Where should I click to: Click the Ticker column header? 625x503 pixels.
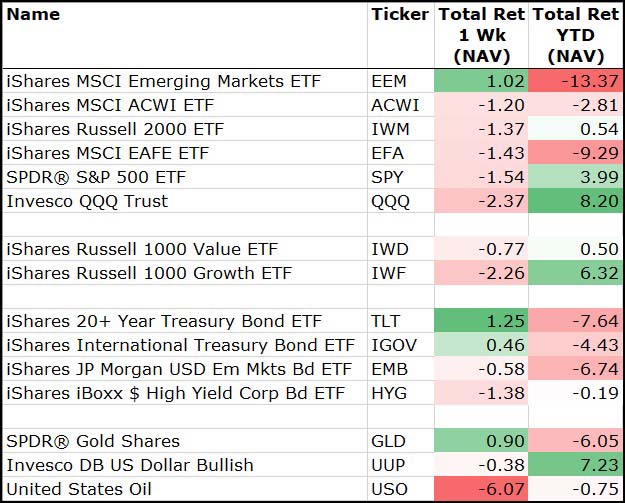click(x=399, y=14)
